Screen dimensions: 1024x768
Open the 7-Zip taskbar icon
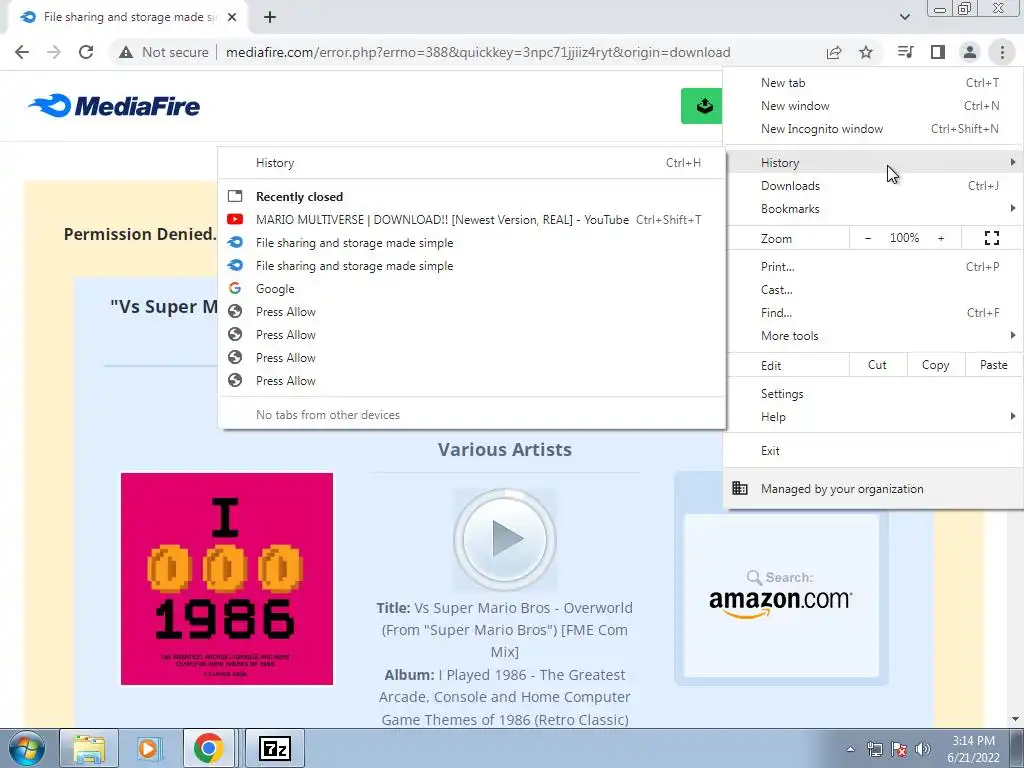(275, 748)
